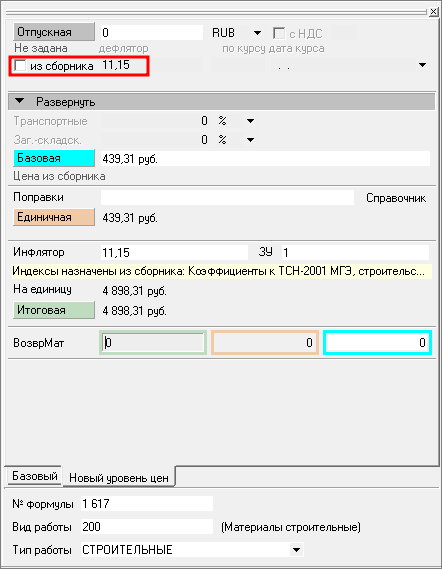The width and height of the screenshot is (442, 569).
Task: Click the Итоговая value 4 898,31 руб.
Action: [x=135, y=311]
